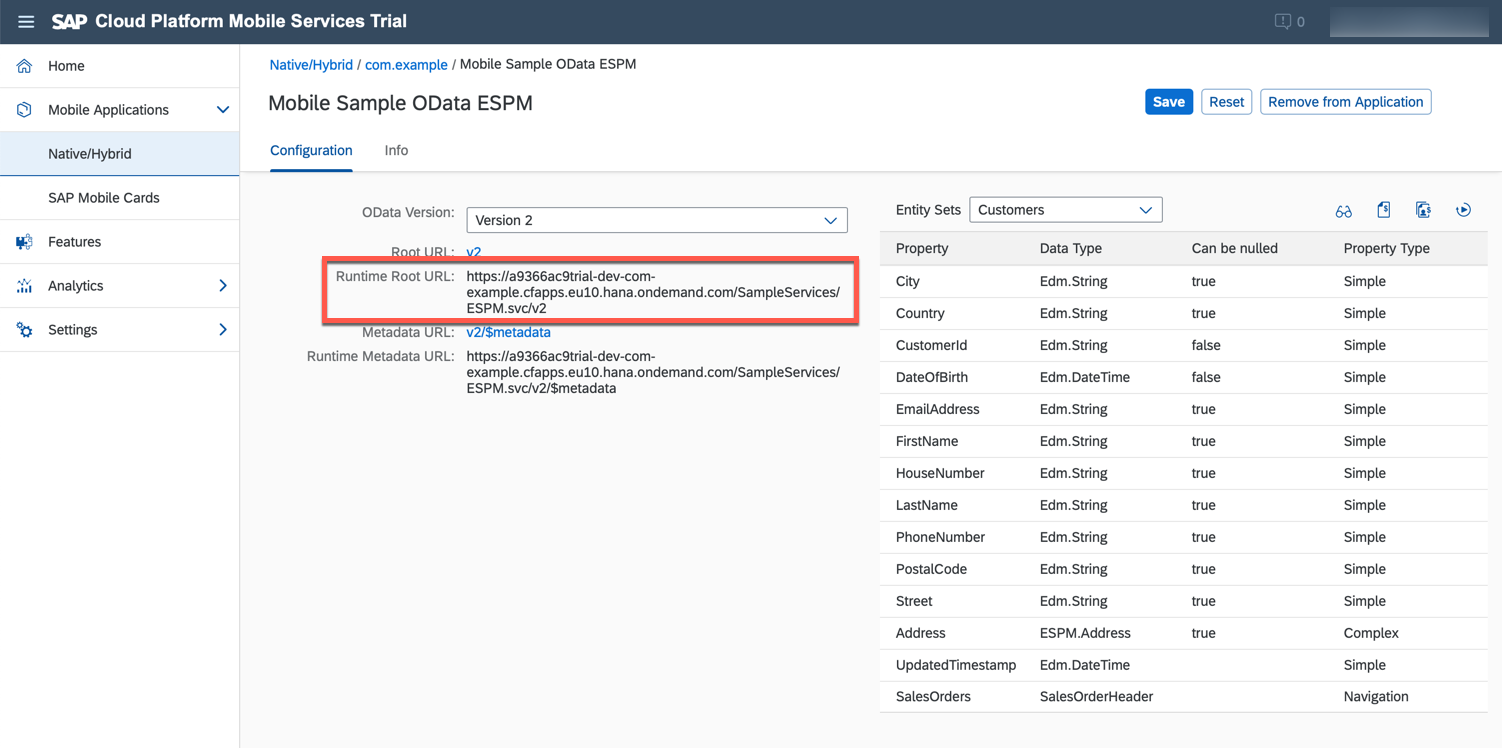Select the SalesOrders property cell
The image size is (1502, 748).
(x=933, y=697)
